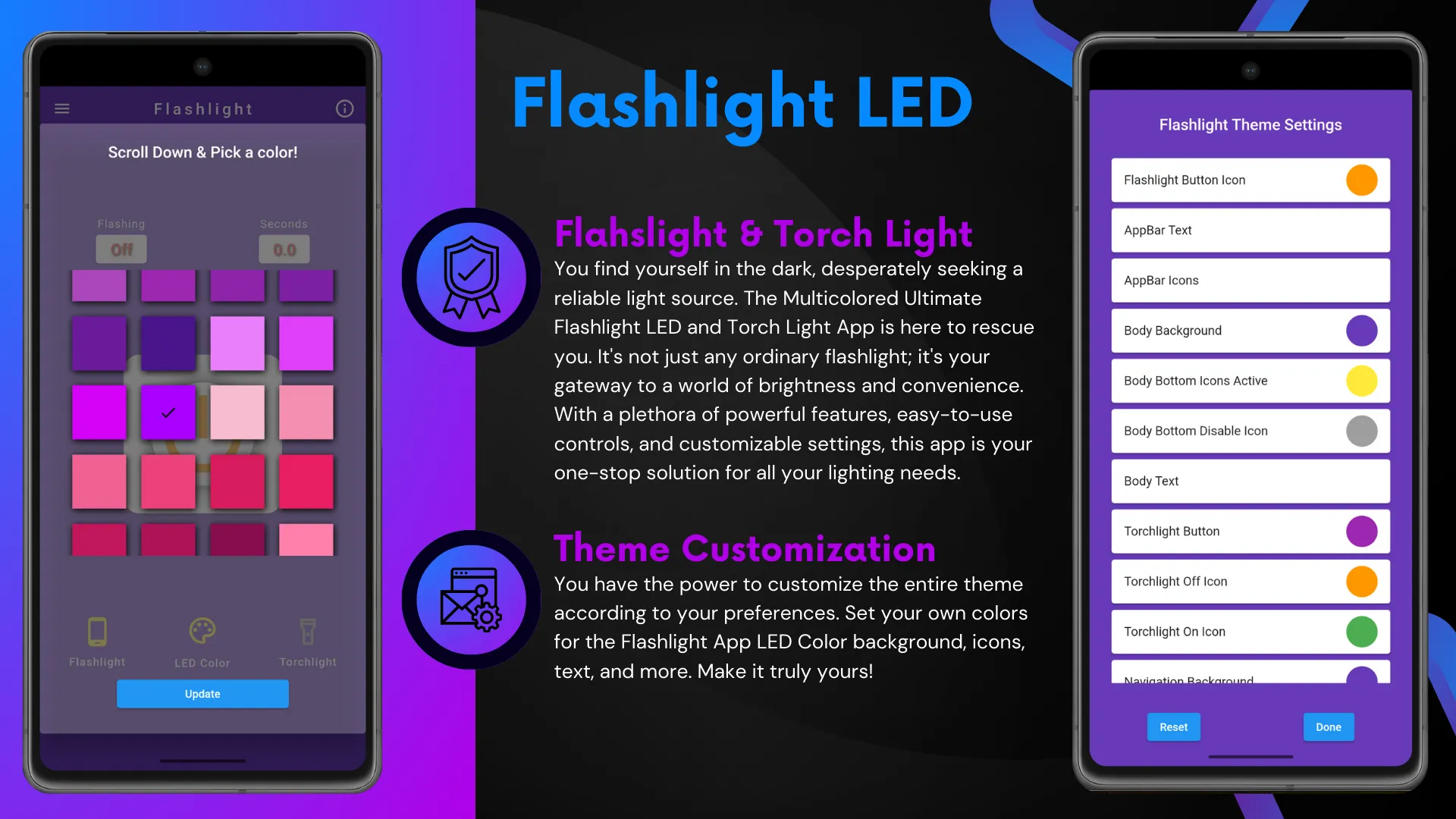Click the info button icon
The height and width of the screenshot is (819, 1456).
pos(344,108)
